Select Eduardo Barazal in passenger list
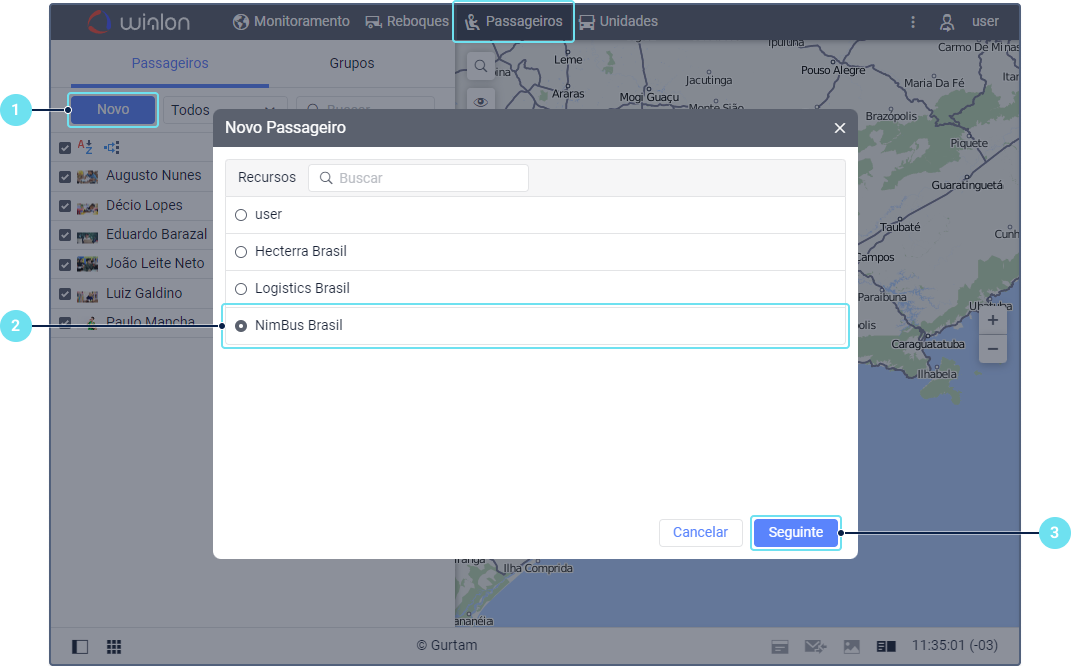This screenshot has width=1071, height=666. [156, 234]
